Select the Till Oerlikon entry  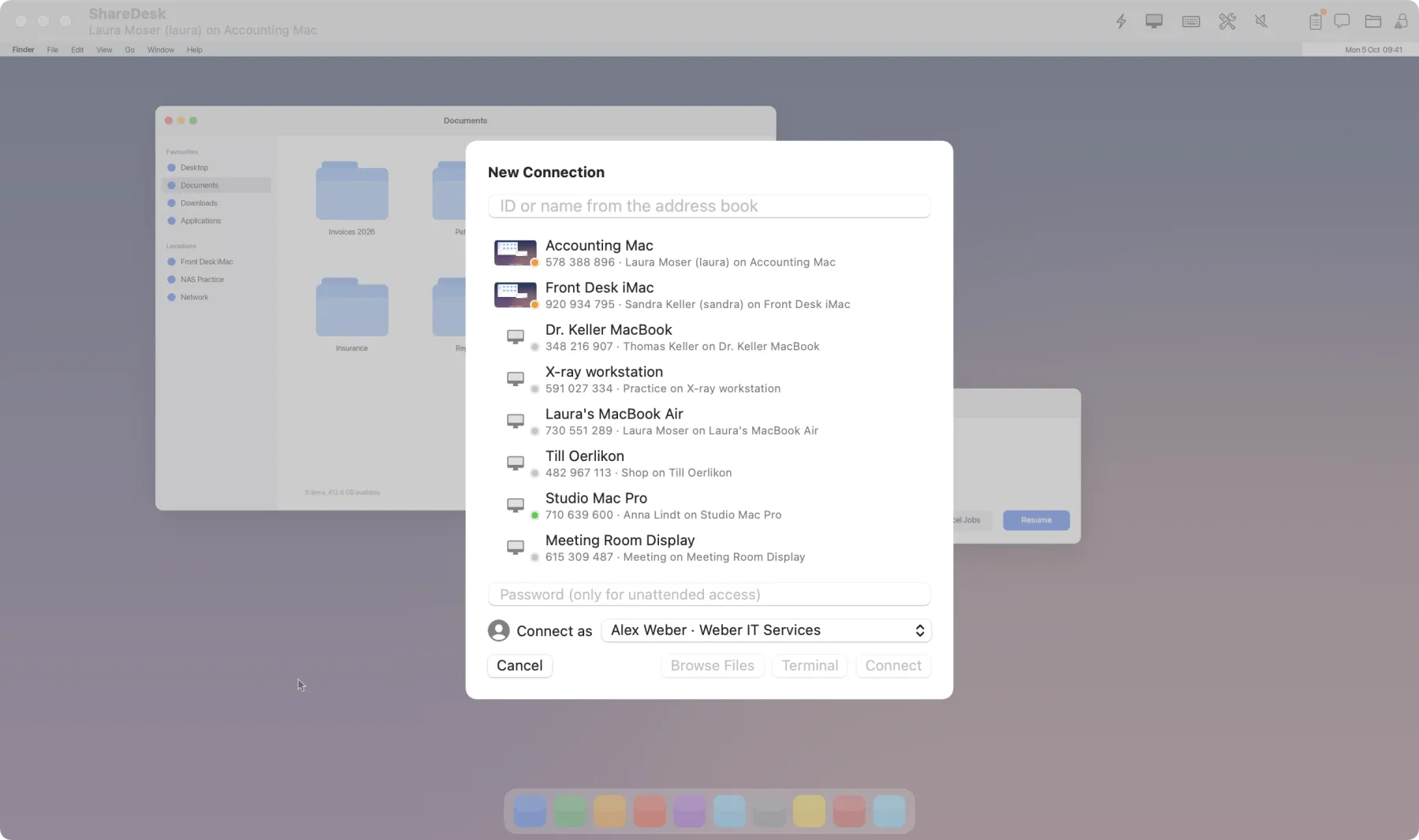[709, 463]
